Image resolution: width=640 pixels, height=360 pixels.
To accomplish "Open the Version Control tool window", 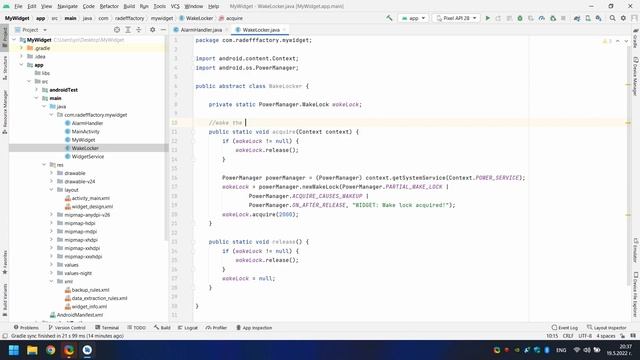I will [67, 328].
